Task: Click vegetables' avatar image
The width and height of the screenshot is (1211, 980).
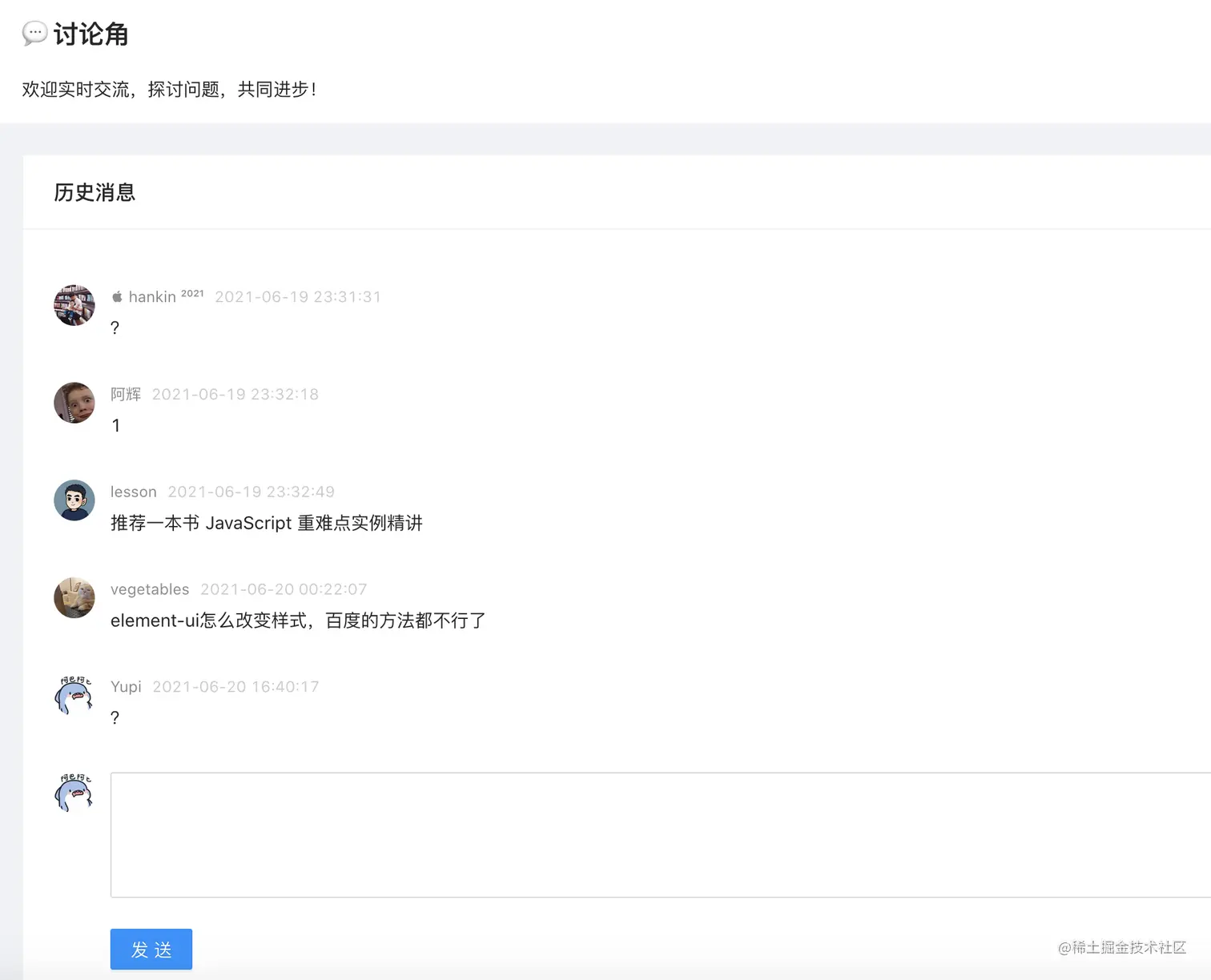Action: click(74, 598)
